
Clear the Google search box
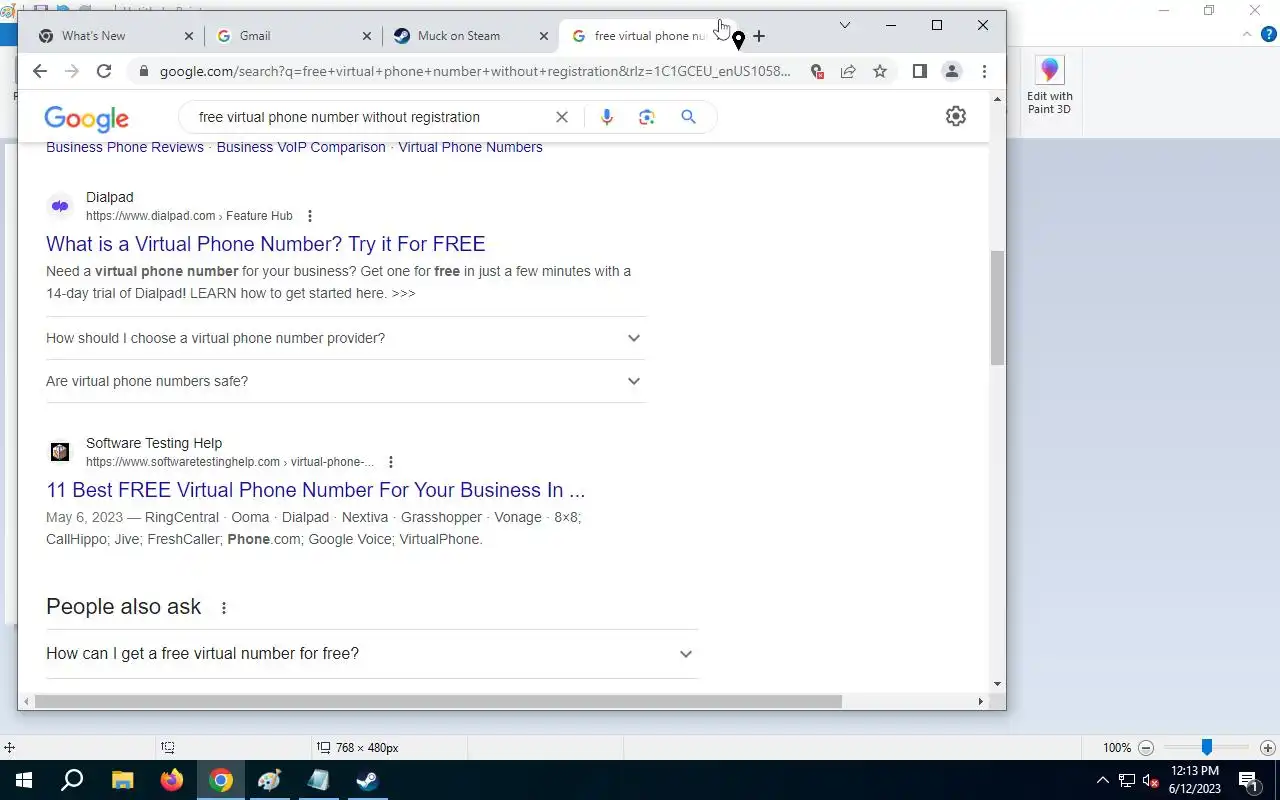[562, 117]
